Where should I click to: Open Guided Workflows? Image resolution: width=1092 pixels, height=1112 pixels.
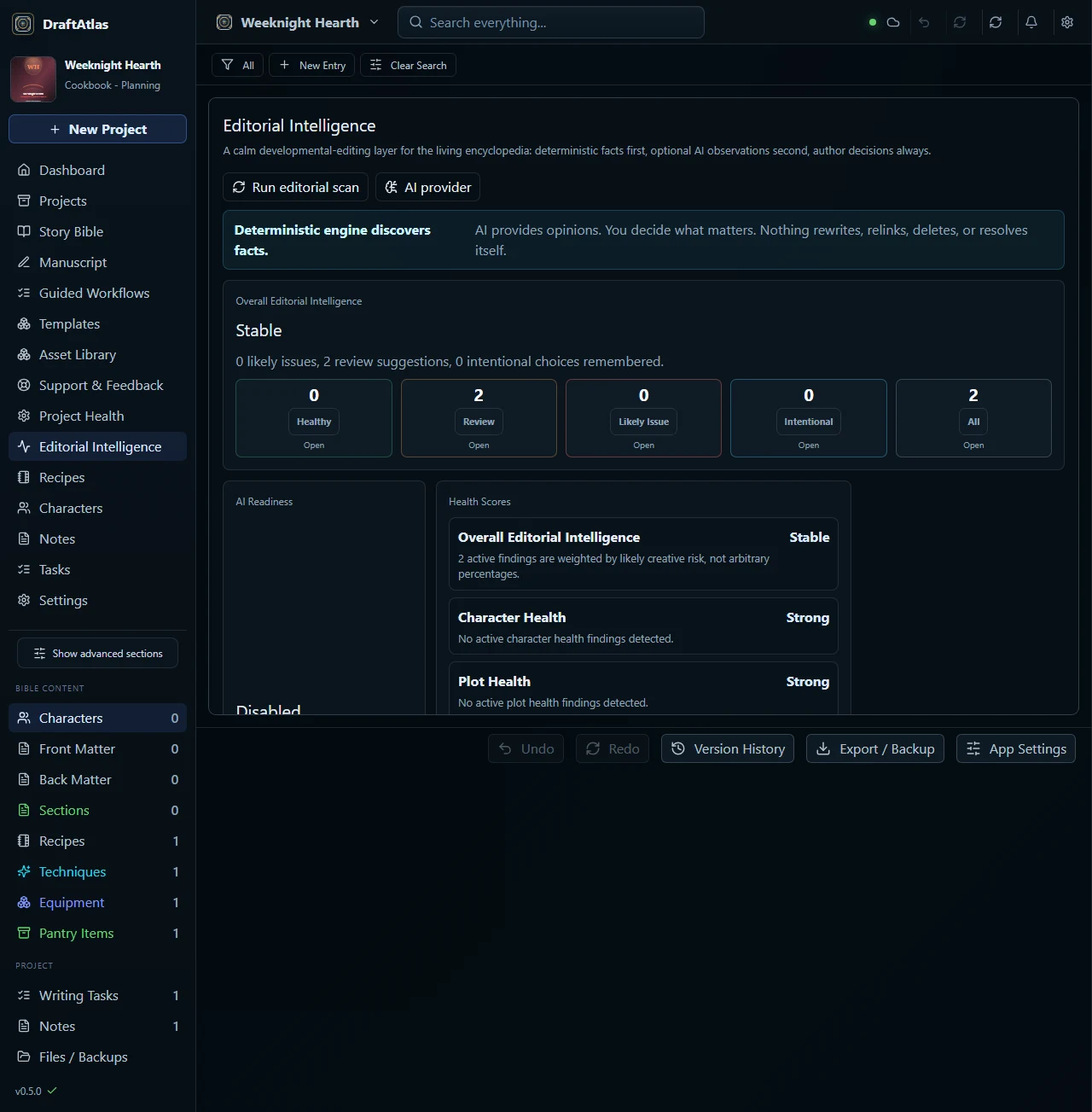pyautogui.click(x=97, y=293)
